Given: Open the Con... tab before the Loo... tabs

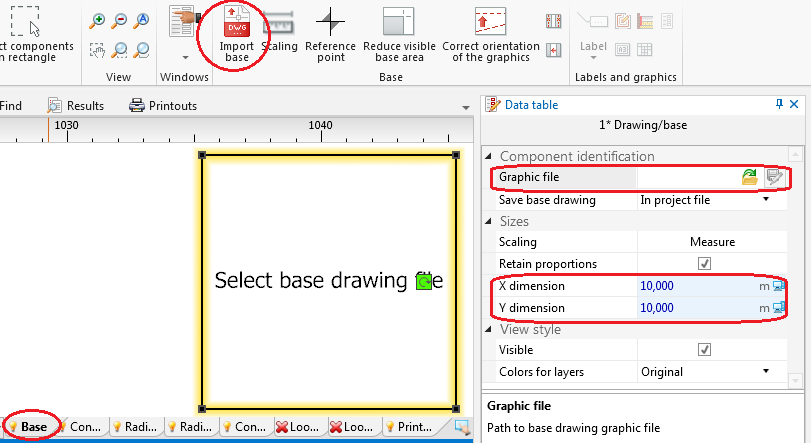Looking at the screenshot, I should [246, 427].
